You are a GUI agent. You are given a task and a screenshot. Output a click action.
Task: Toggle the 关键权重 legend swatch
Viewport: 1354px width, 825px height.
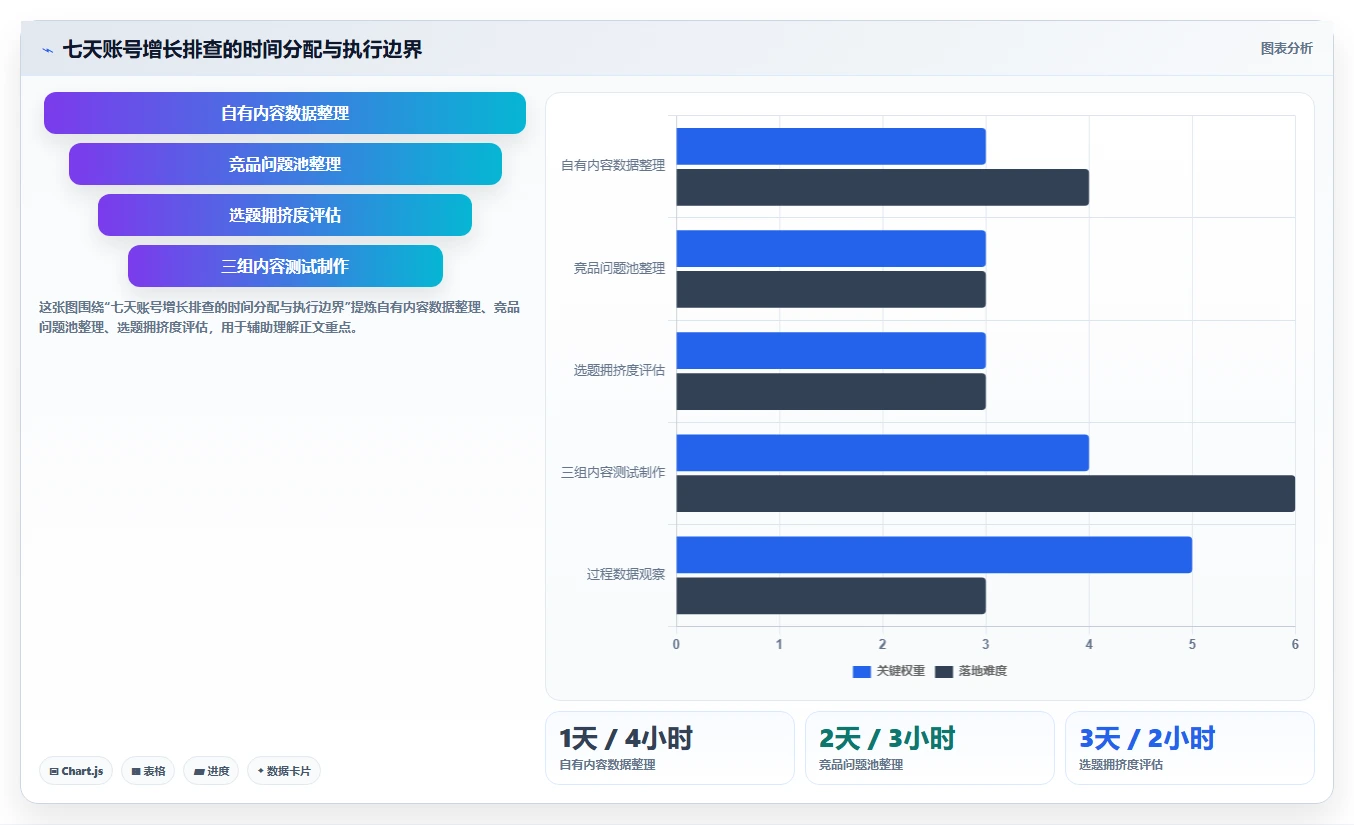[862, 671]
